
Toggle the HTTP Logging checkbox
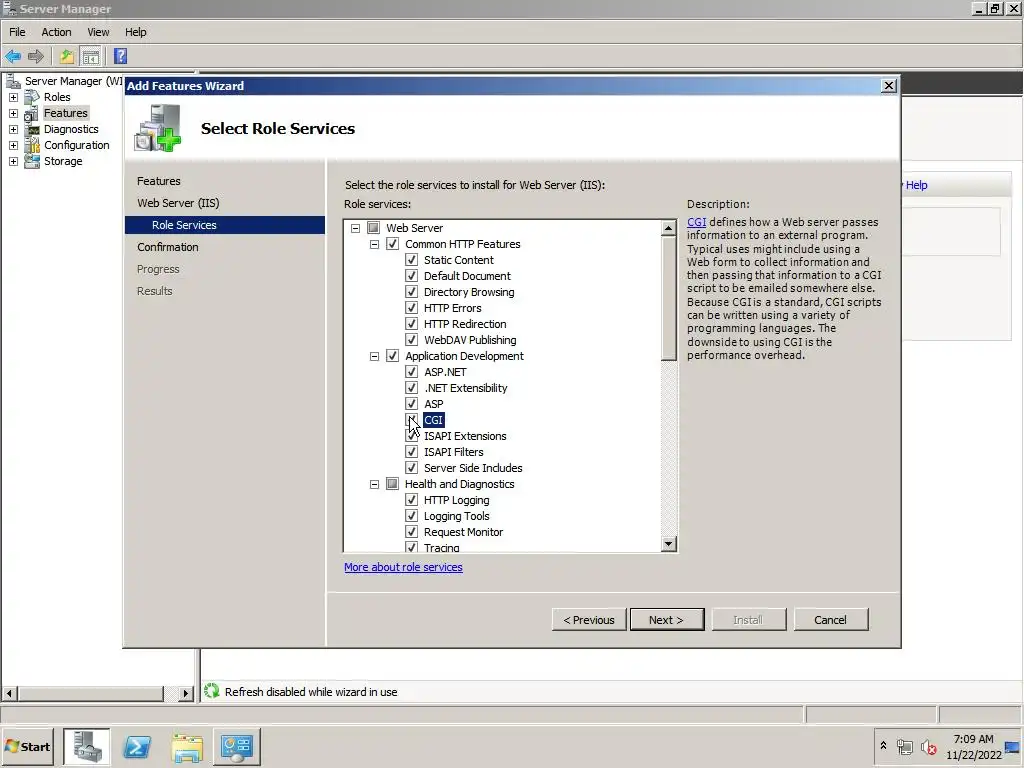pos(411,500)
